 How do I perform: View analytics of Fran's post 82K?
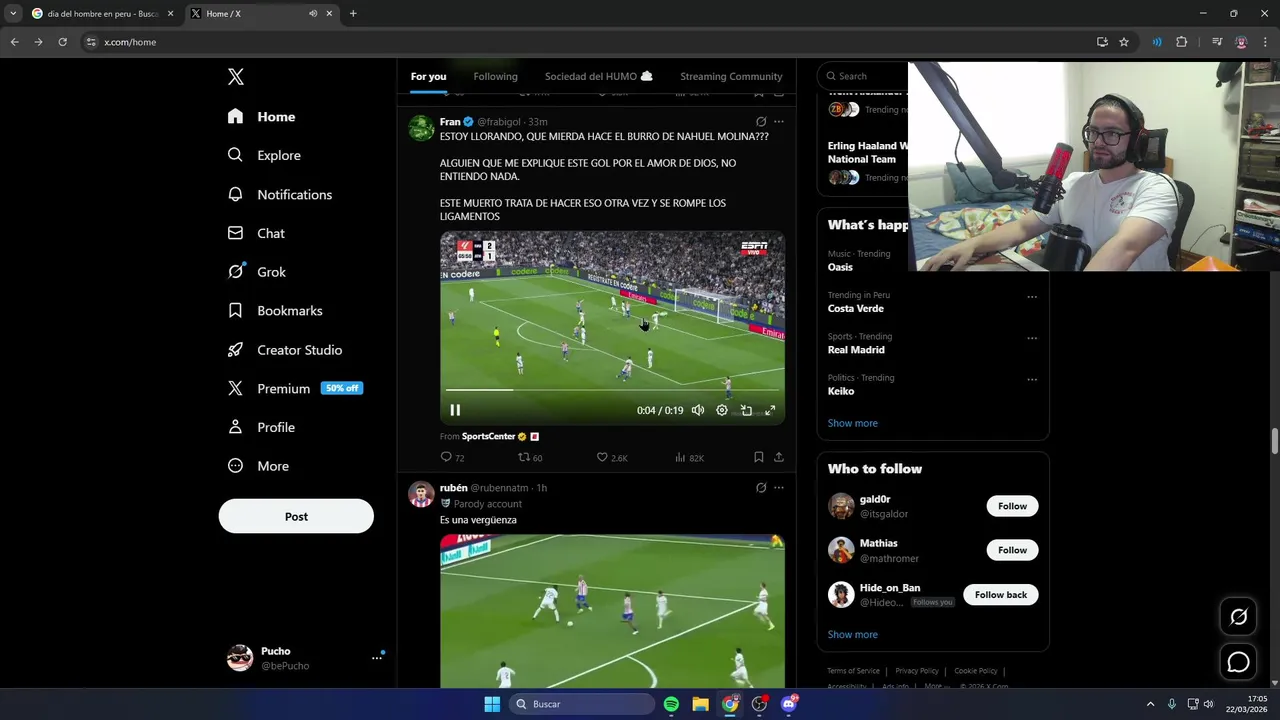pos(689,457)
